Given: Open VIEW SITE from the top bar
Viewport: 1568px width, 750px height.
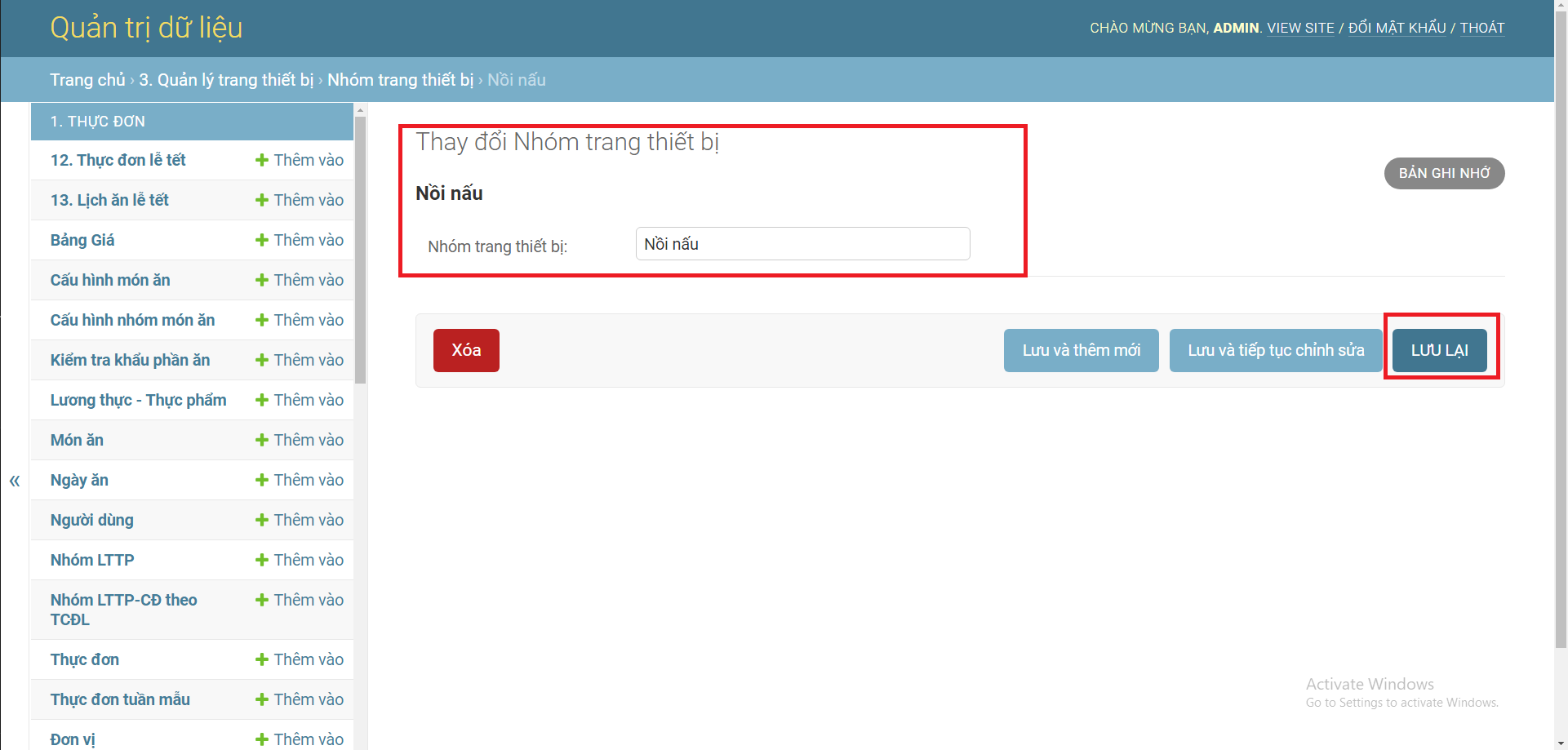Looking at the screenshot, I should coord(1300,28).
